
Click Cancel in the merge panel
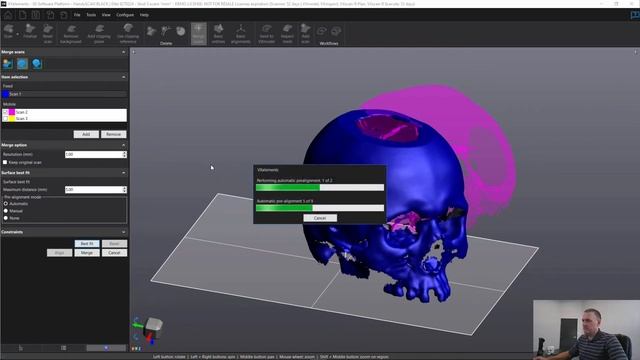click(x=114, y=253)
